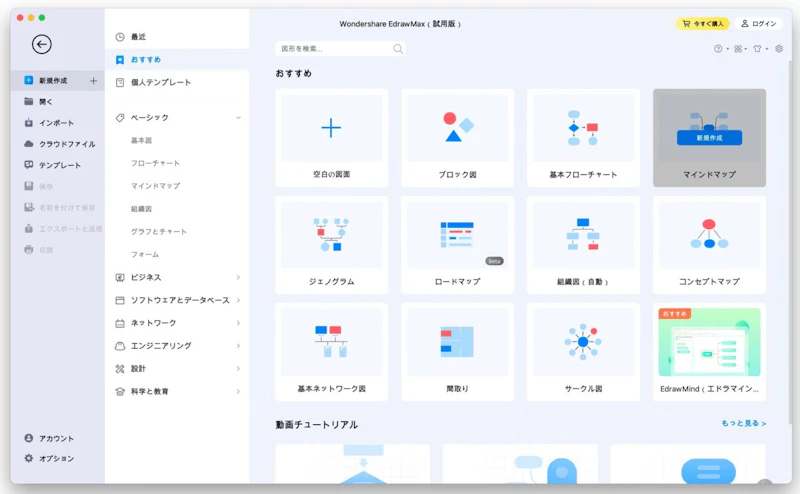The height and width of the screenshot is (494, 800).
Task: Click 新規作成 button on マインドマップ card
Action: [709, 138]
